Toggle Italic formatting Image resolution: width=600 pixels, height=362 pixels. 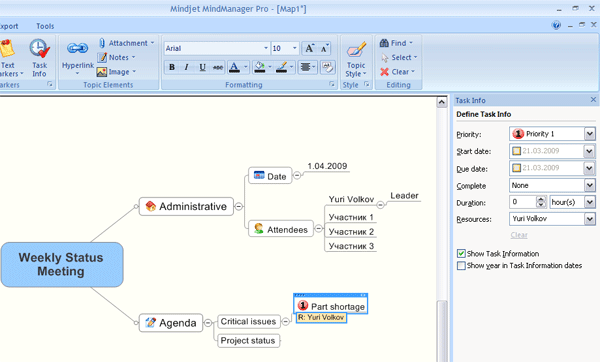pos(186,67)
